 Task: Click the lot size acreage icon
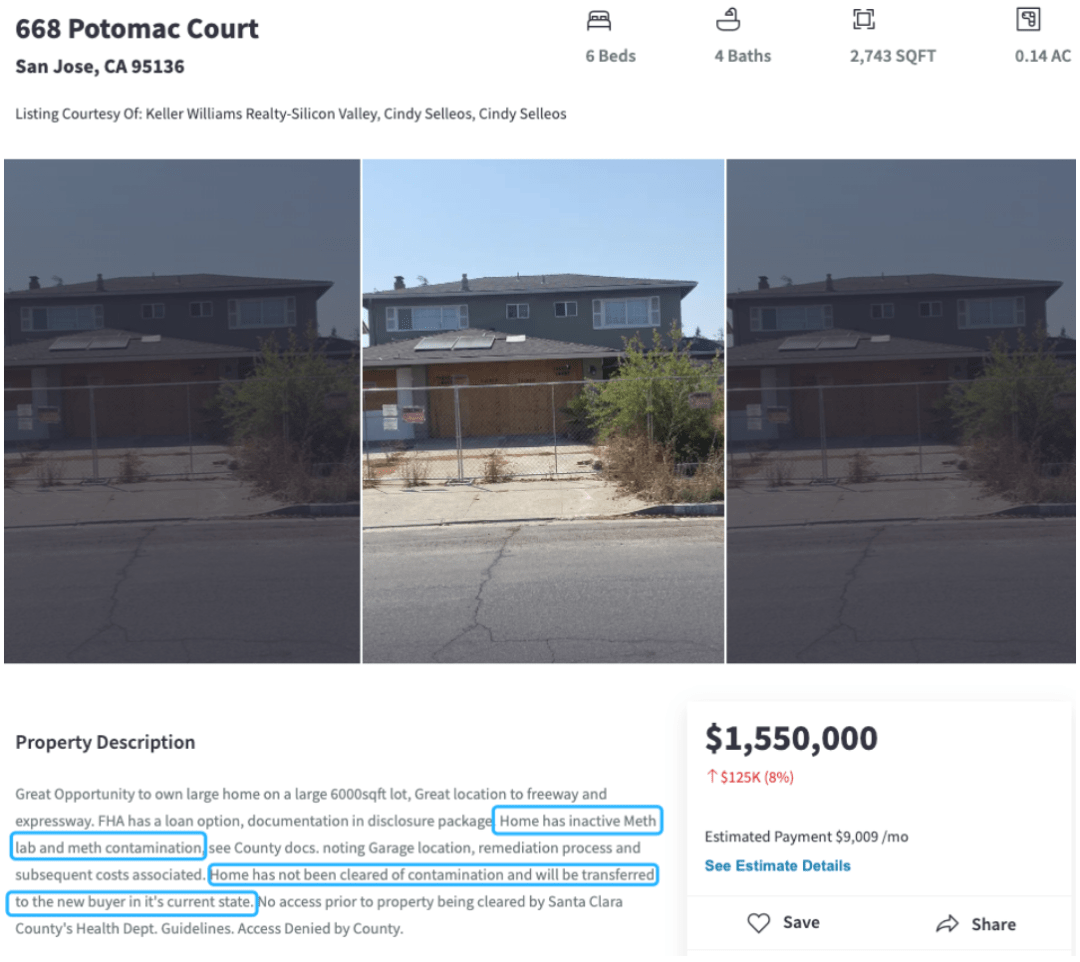tap(1028, 20)
